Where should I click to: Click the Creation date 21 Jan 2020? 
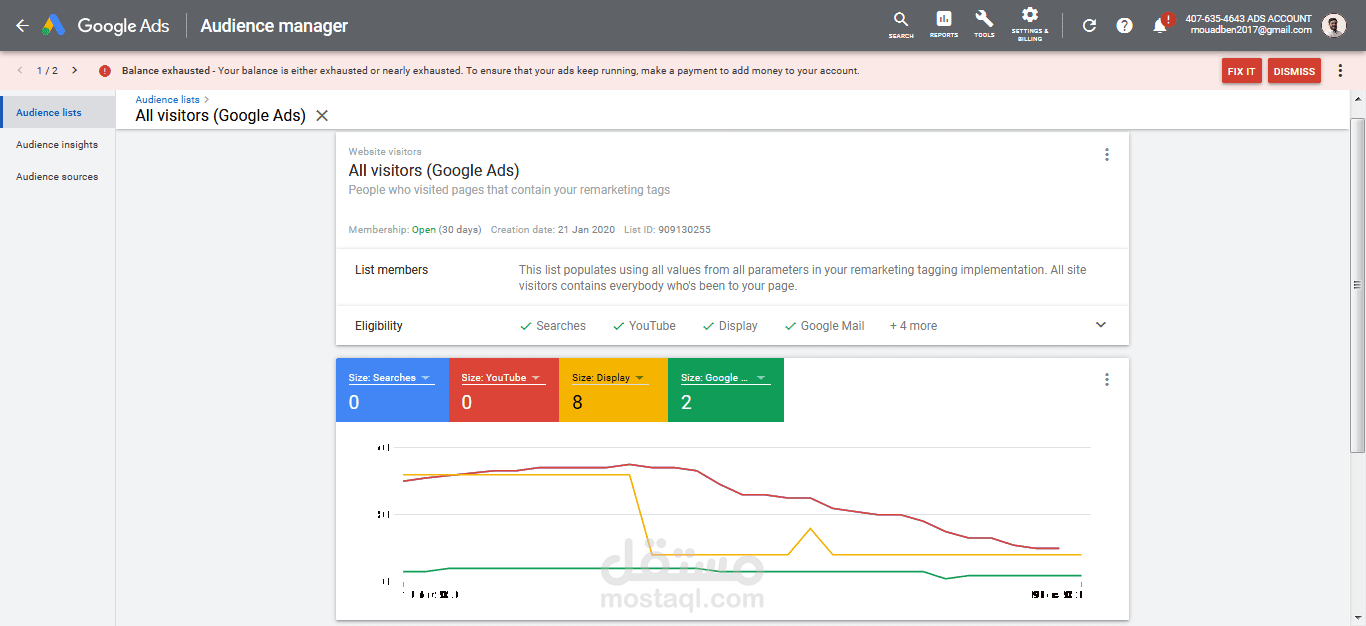552,230
